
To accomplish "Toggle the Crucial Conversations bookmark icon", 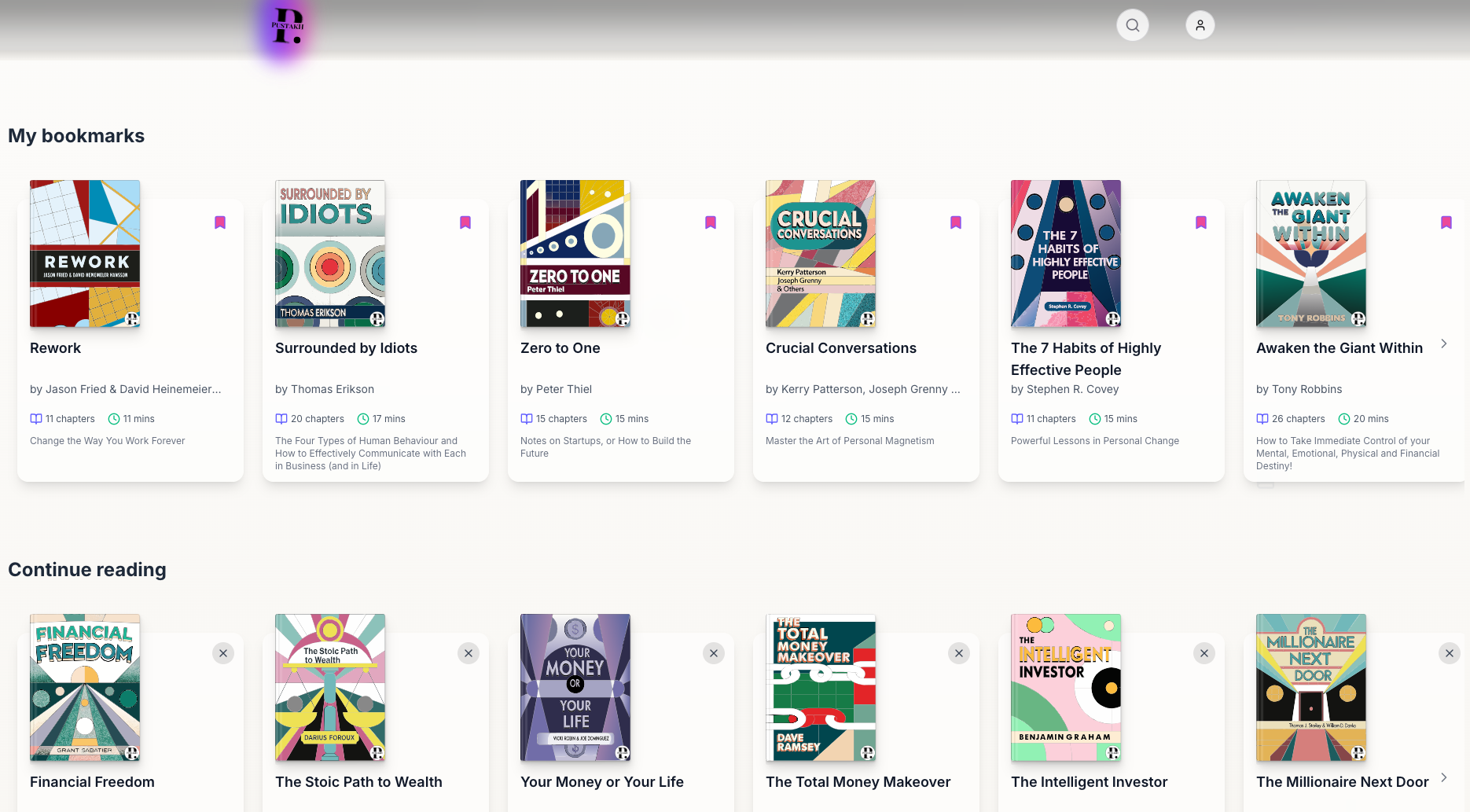I will point(956,222).
